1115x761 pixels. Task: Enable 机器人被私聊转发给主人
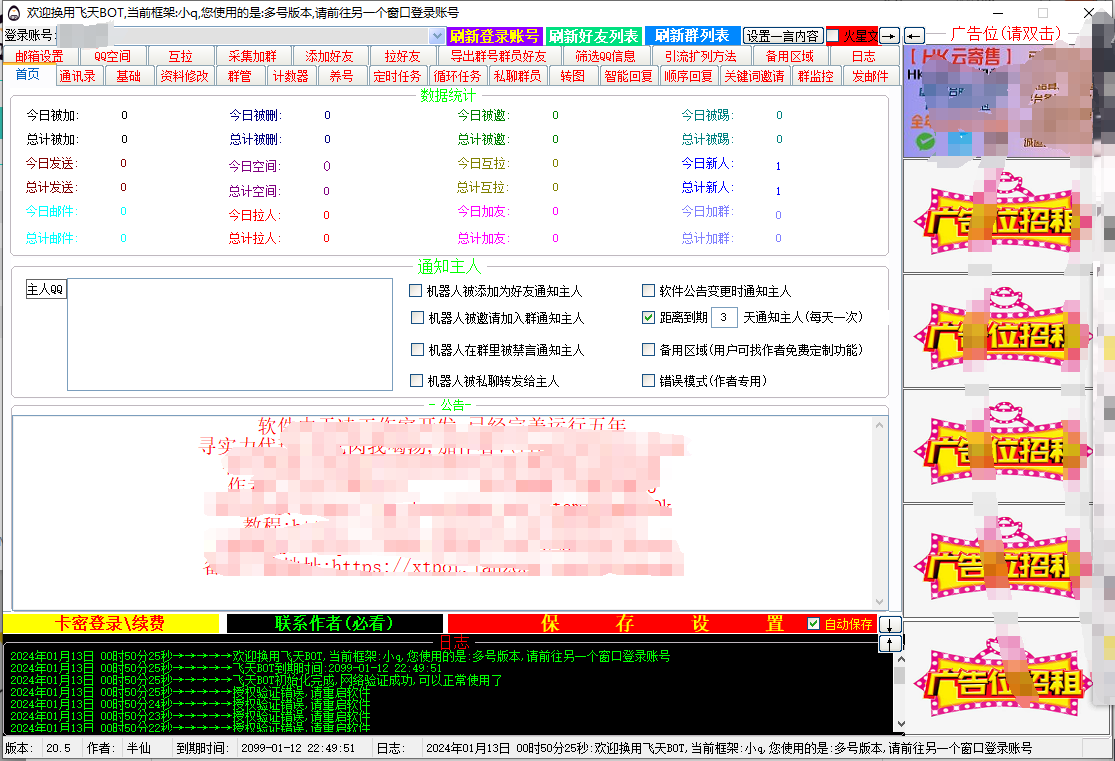417,380
